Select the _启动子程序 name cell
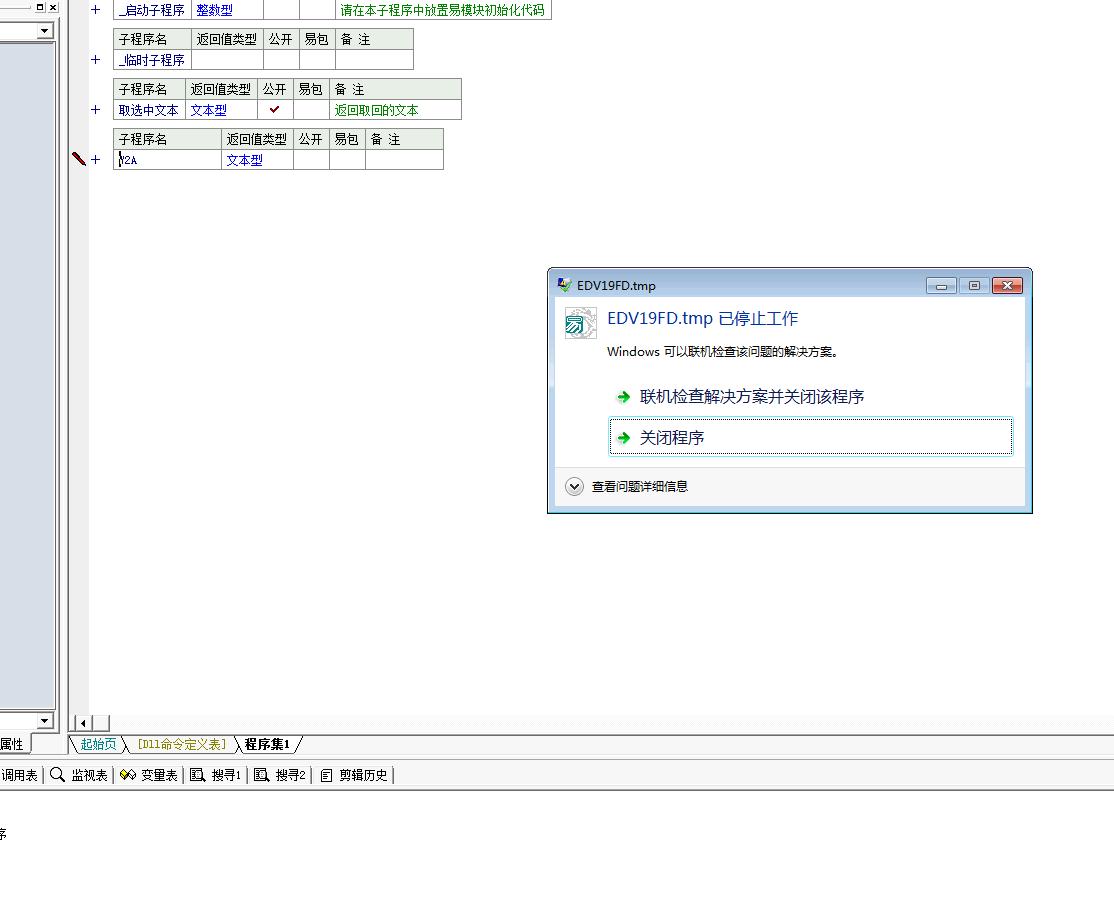The image size is (1114, 915). point(151,10)
